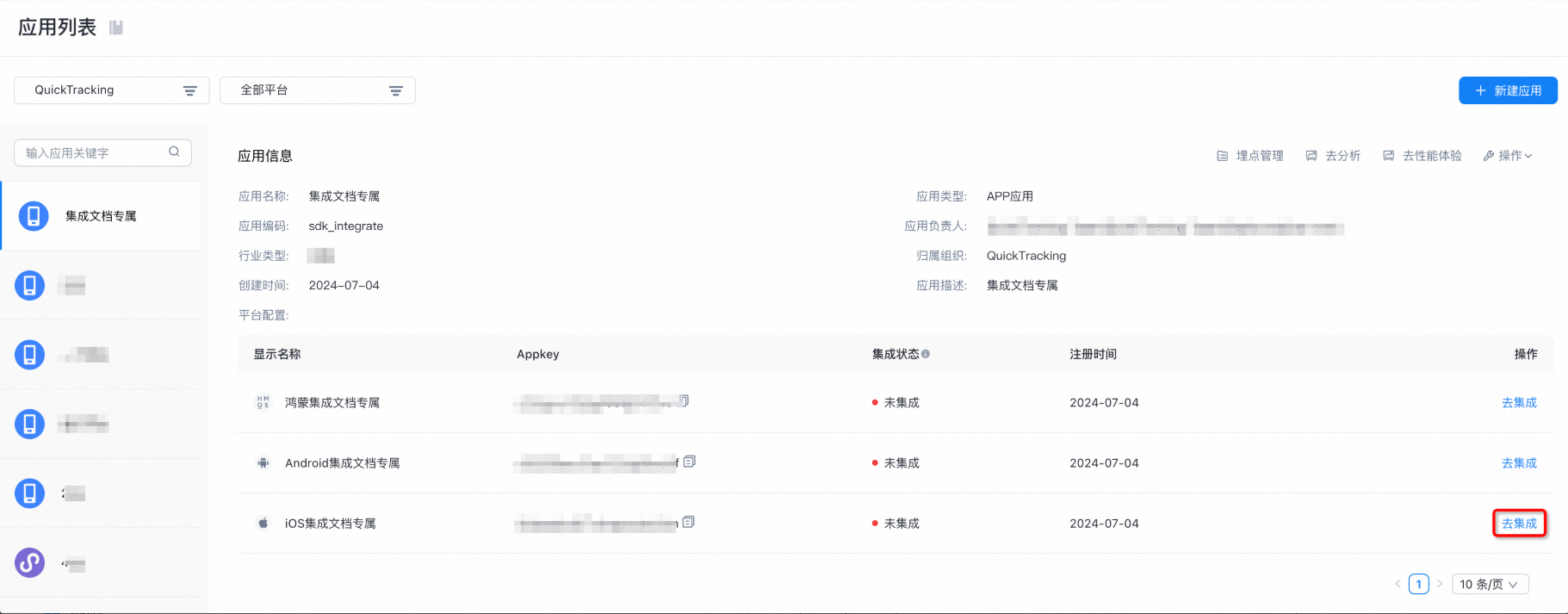Click the creation date 2024-07-04 under 创建时间
Viewport: 1568px width, 614px height.
point(344,285)
